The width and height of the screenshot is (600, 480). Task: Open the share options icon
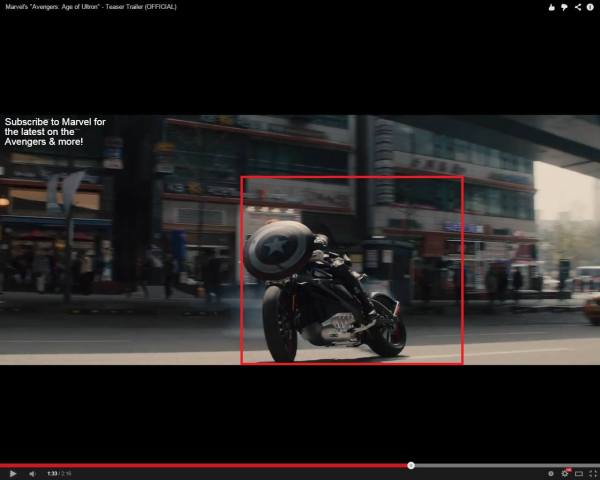point(577,7)
